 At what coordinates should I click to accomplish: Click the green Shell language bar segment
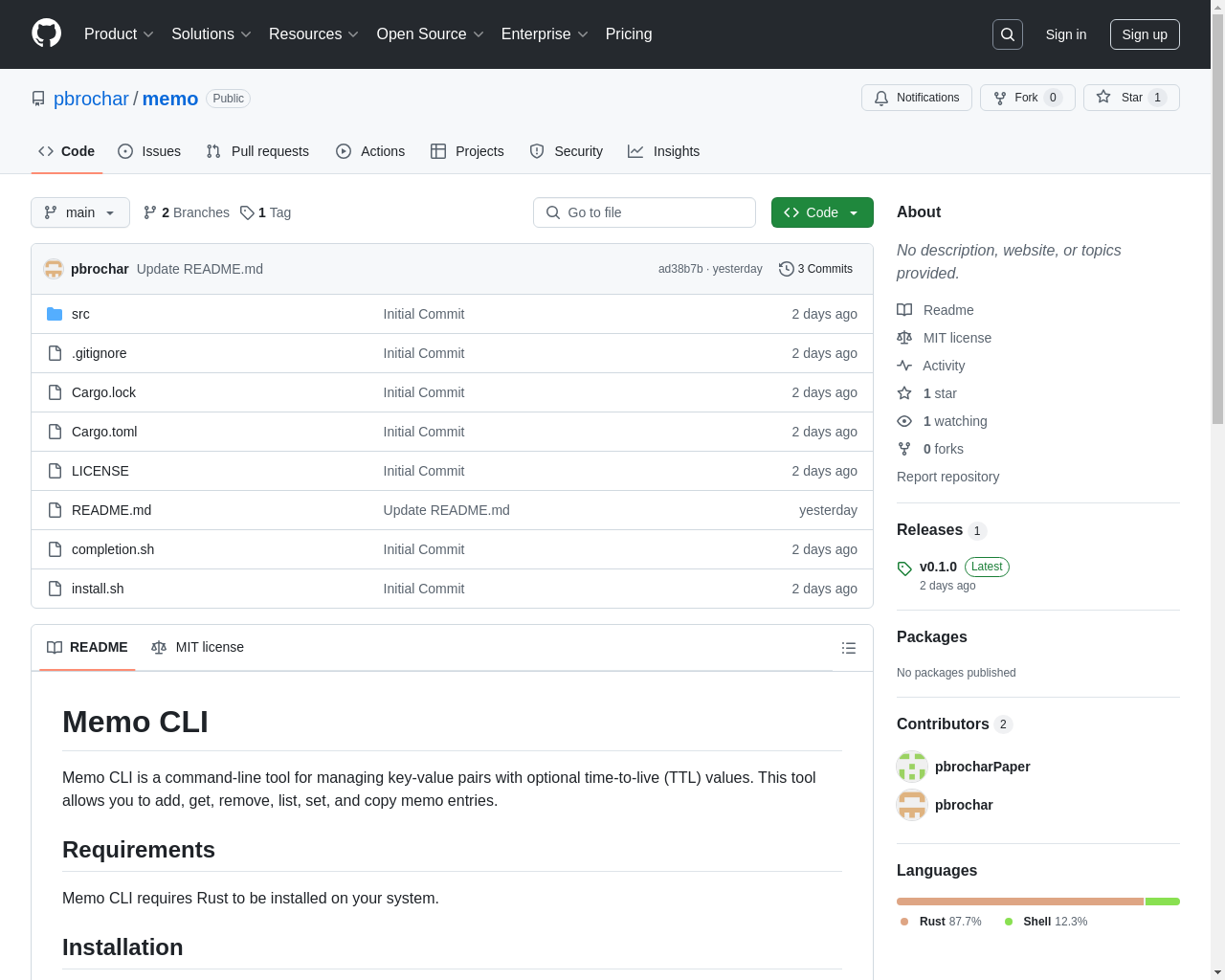point(1163,902)
